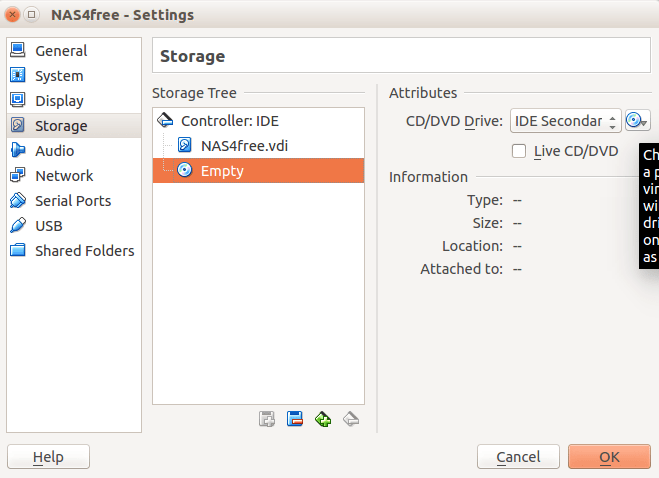659x478 pixels.
Task: Enable the Live CD/DVD checkbox
Action: 519,151
